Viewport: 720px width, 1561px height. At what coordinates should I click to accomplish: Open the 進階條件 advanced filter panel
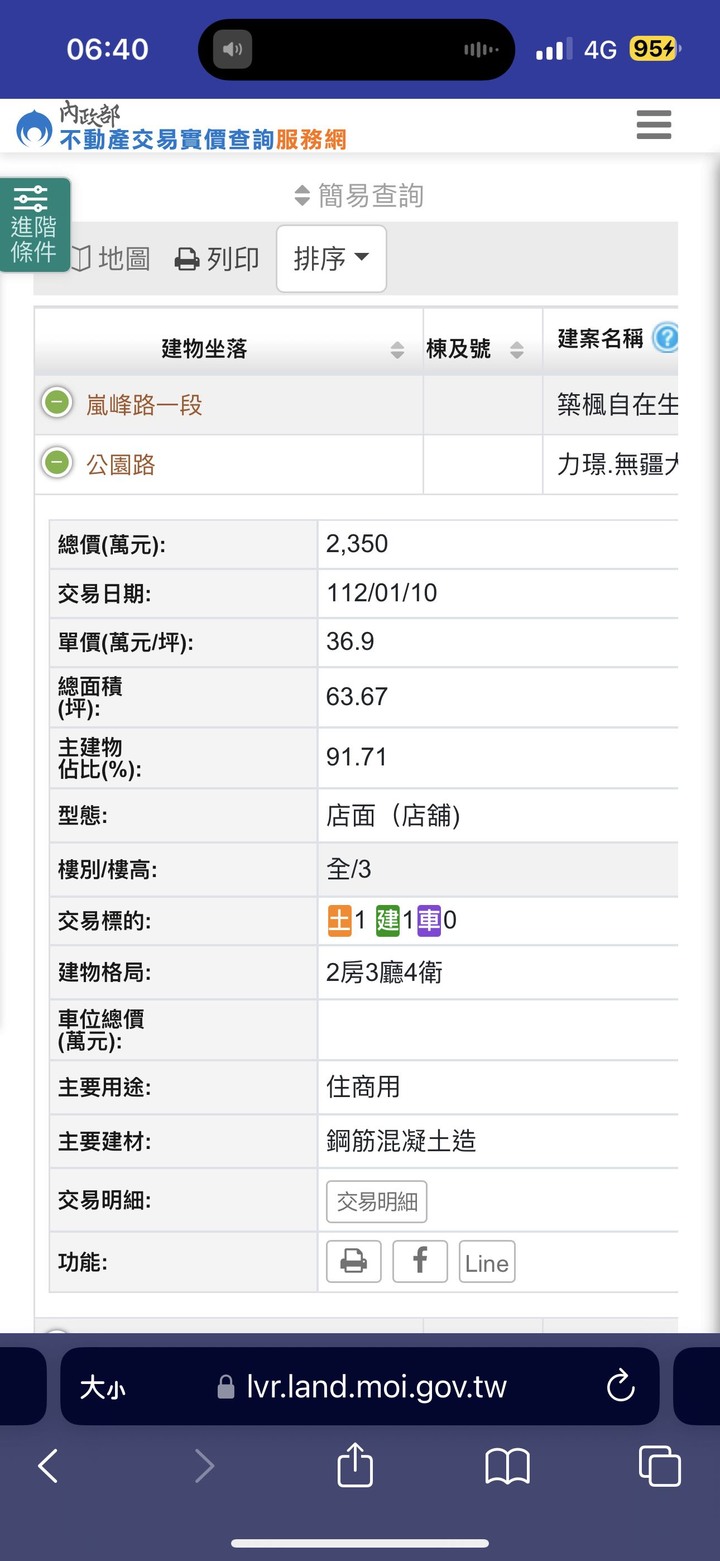(x=34, y=225)
